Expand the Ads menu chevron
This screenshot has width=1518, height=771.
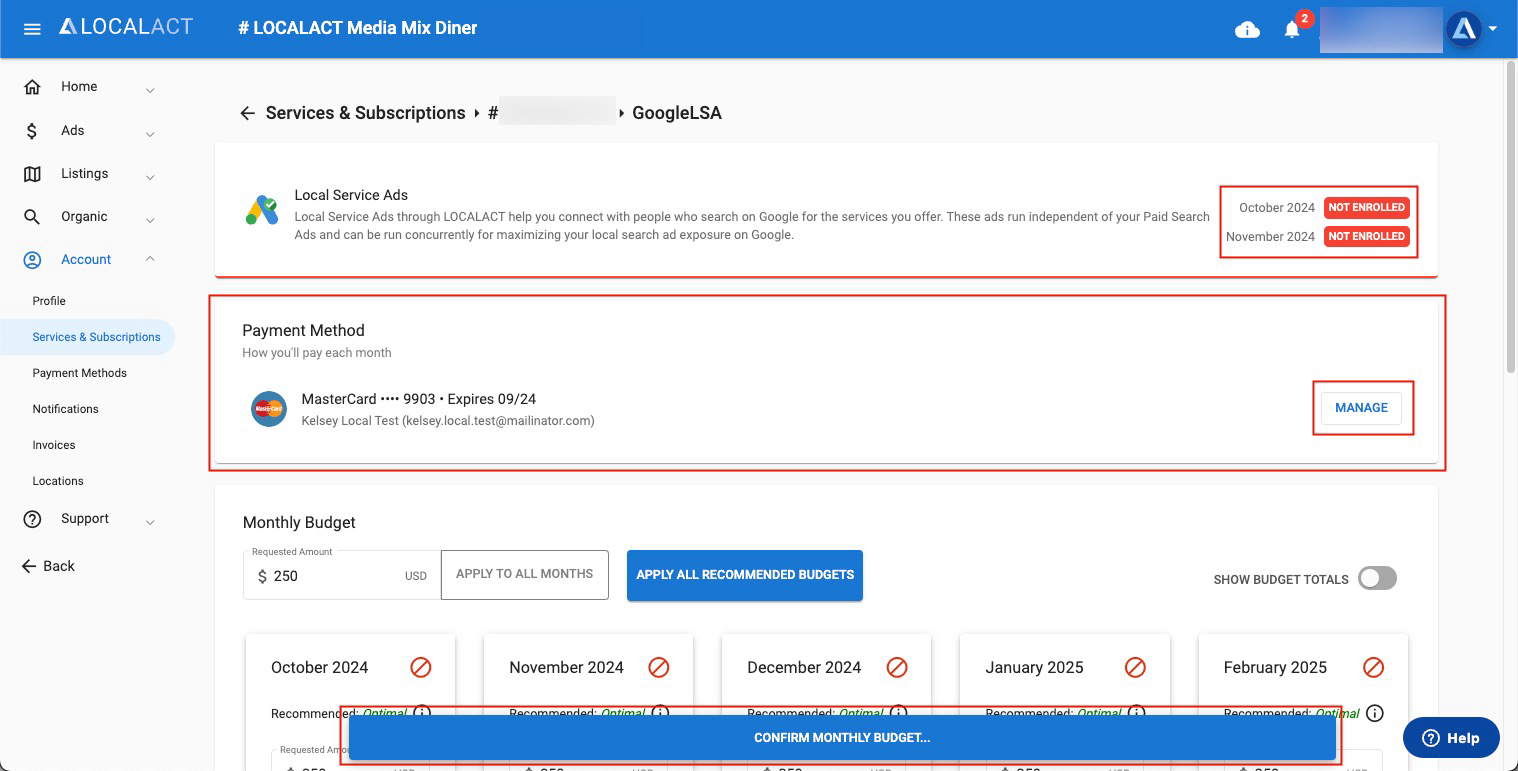coord(150,134)
